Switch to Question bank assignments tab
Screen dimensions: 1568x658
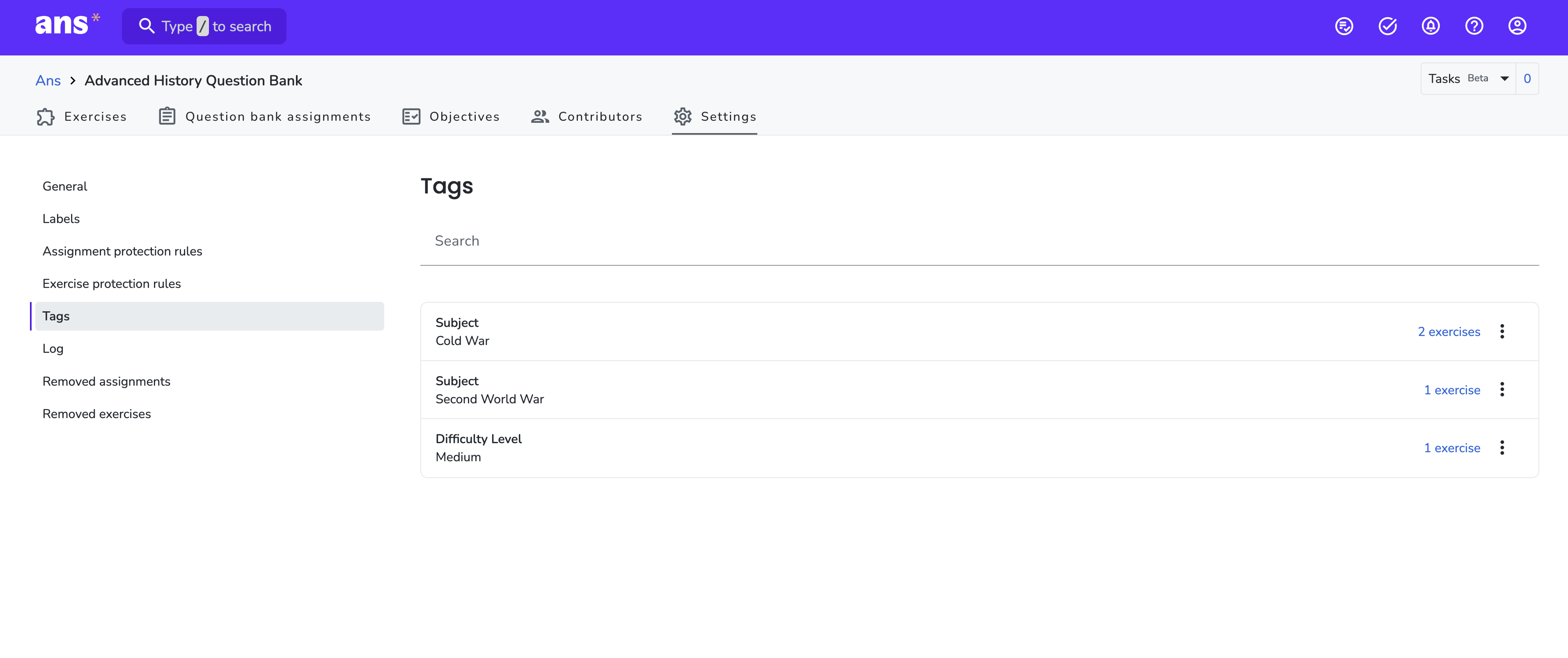[264, 116]
